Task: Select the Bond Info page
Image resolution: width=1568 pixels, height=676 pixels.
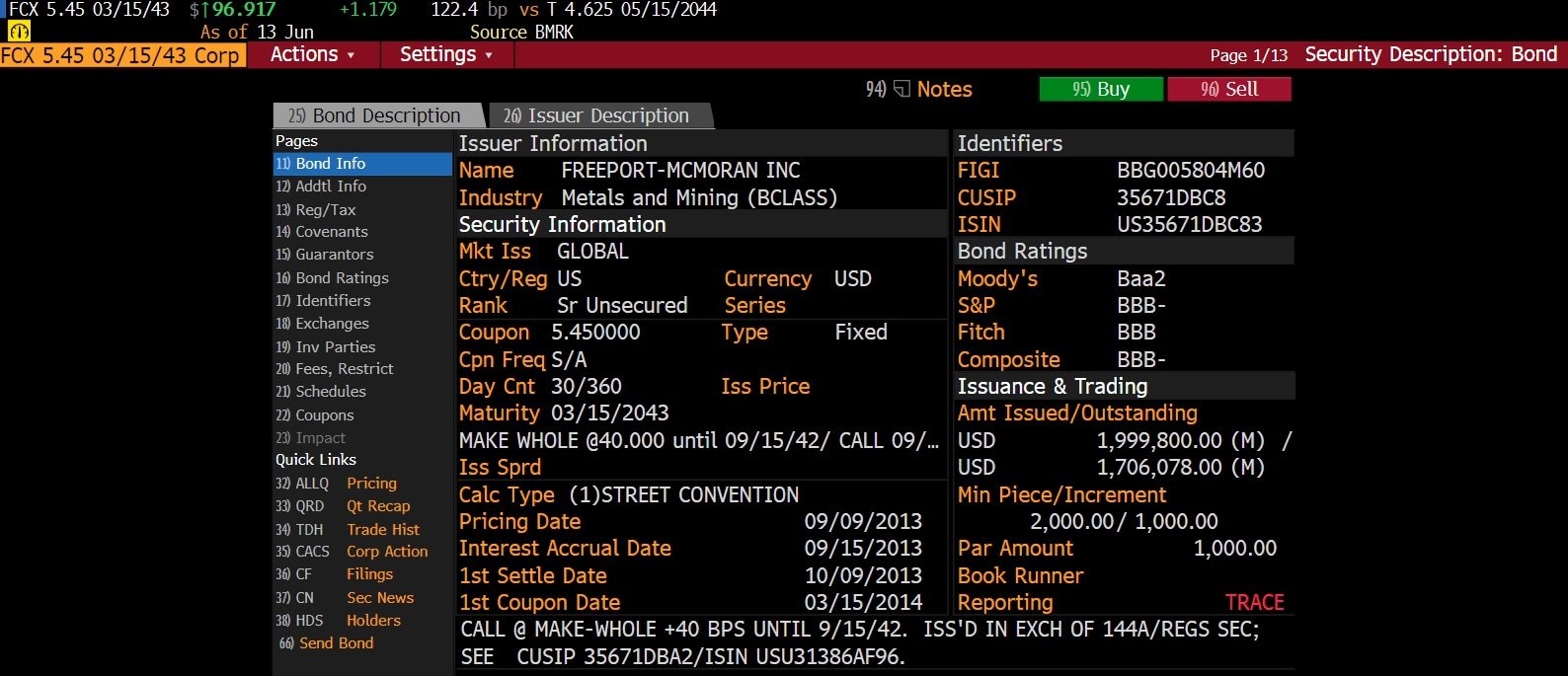Action: coord(362,164)
